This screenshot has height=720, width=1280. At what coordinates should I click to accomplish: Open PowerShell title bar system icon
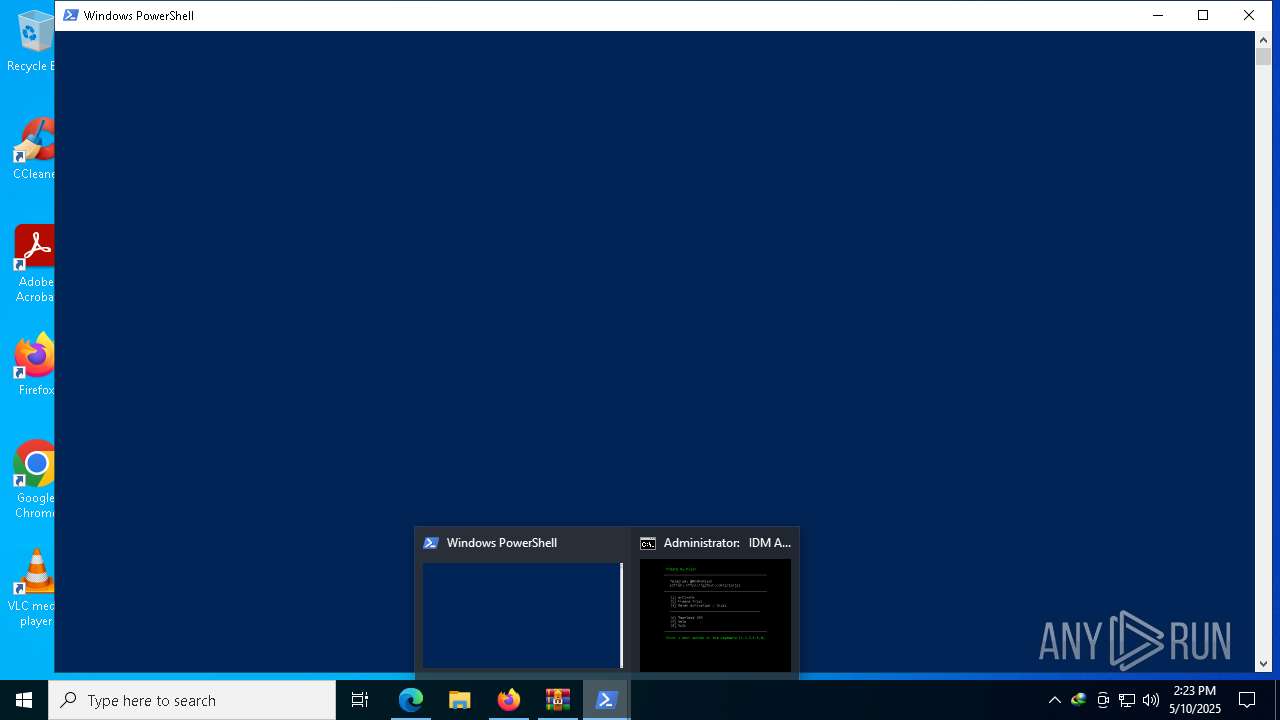[x=71, y=15]
